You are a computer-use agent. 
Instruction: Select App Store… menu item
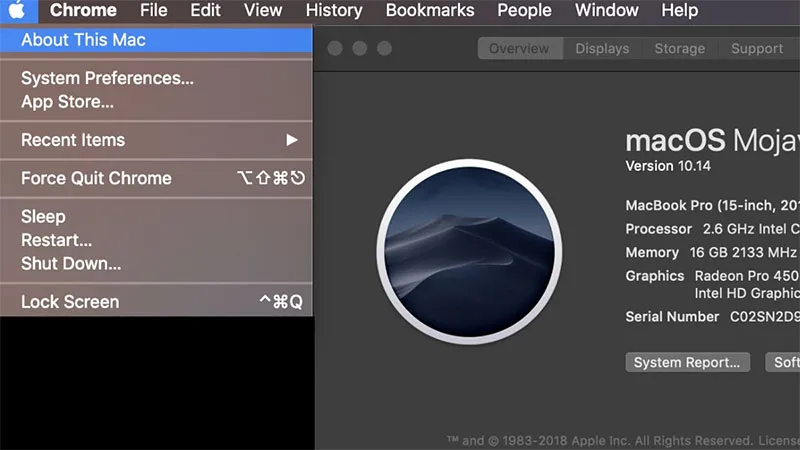pyautogui.click(x=156, y=102)
